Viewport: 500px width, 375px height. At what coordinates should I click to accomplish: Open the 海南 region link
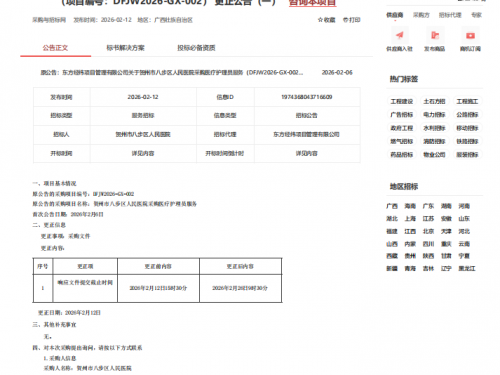click(x=410, y=206)
